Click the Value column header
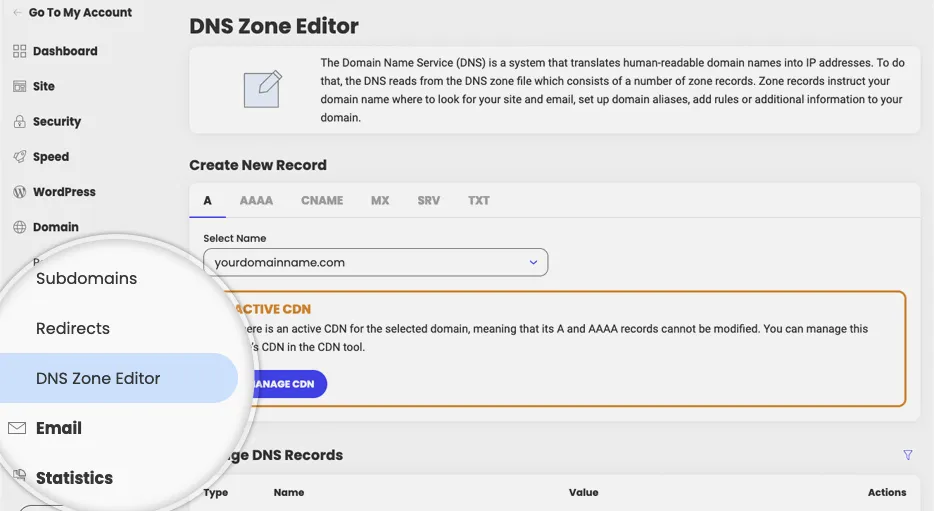The width and height of the screenshot is (934, 511). pos(583,493)
